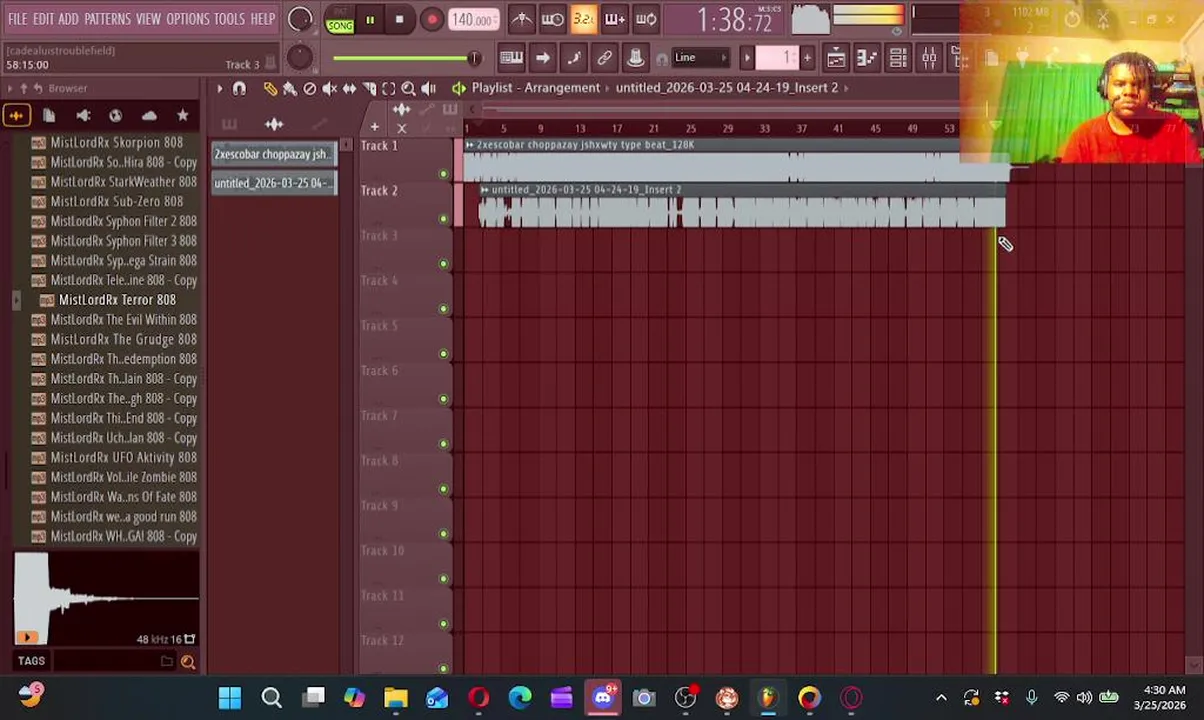Open the TOOLS menu
Screen dimensions: 1204x720
point(229,19)
